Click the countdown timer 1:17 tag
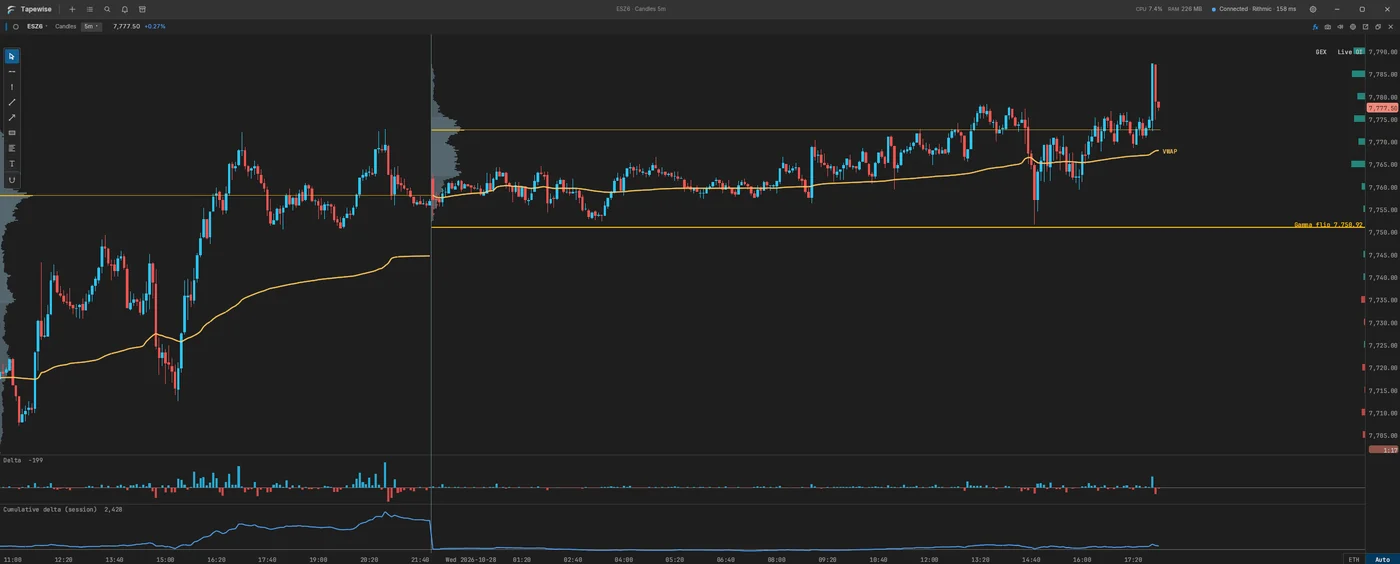 1382,450
